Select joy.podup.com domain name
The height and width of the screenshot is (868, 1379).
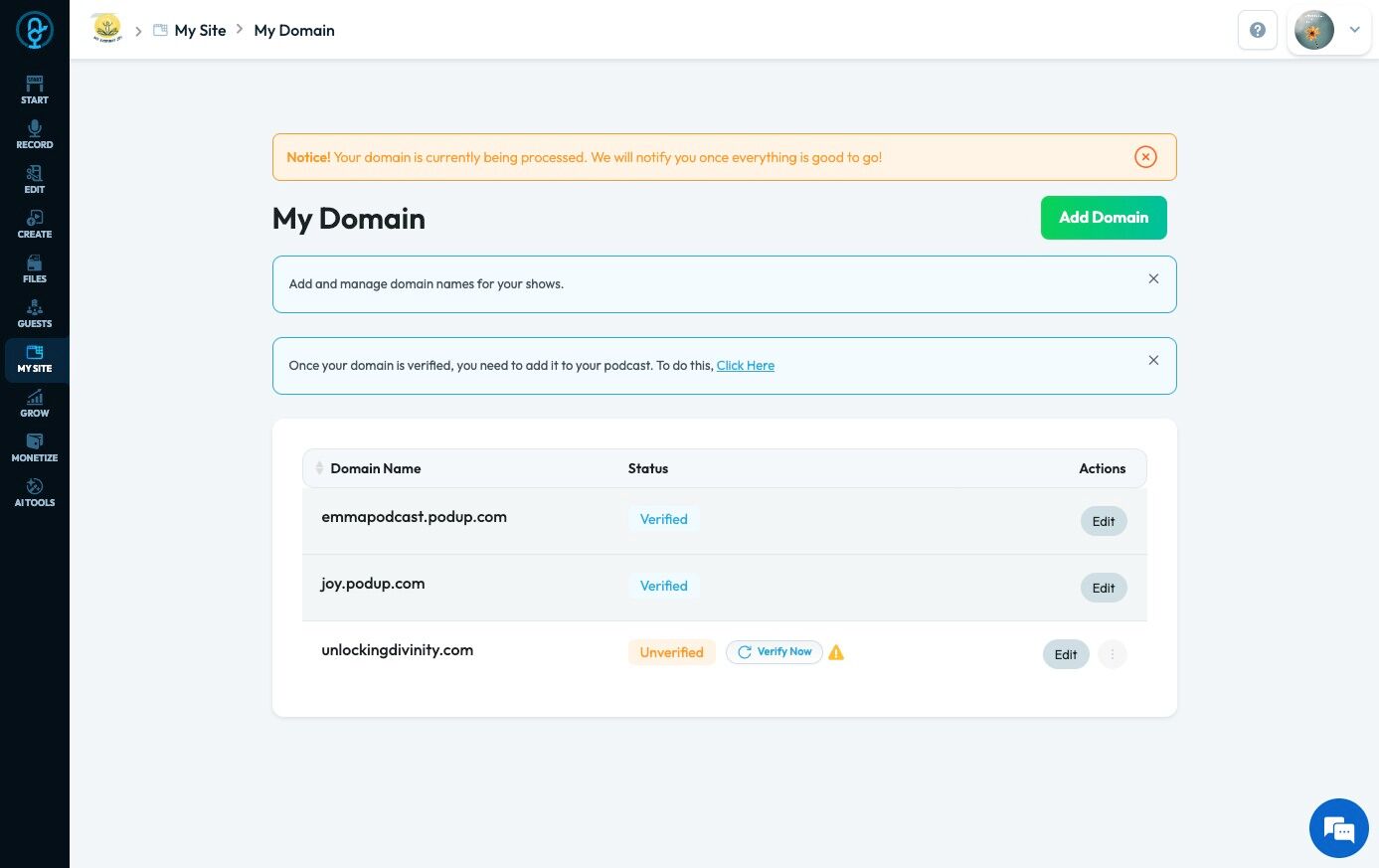(373, 584)
